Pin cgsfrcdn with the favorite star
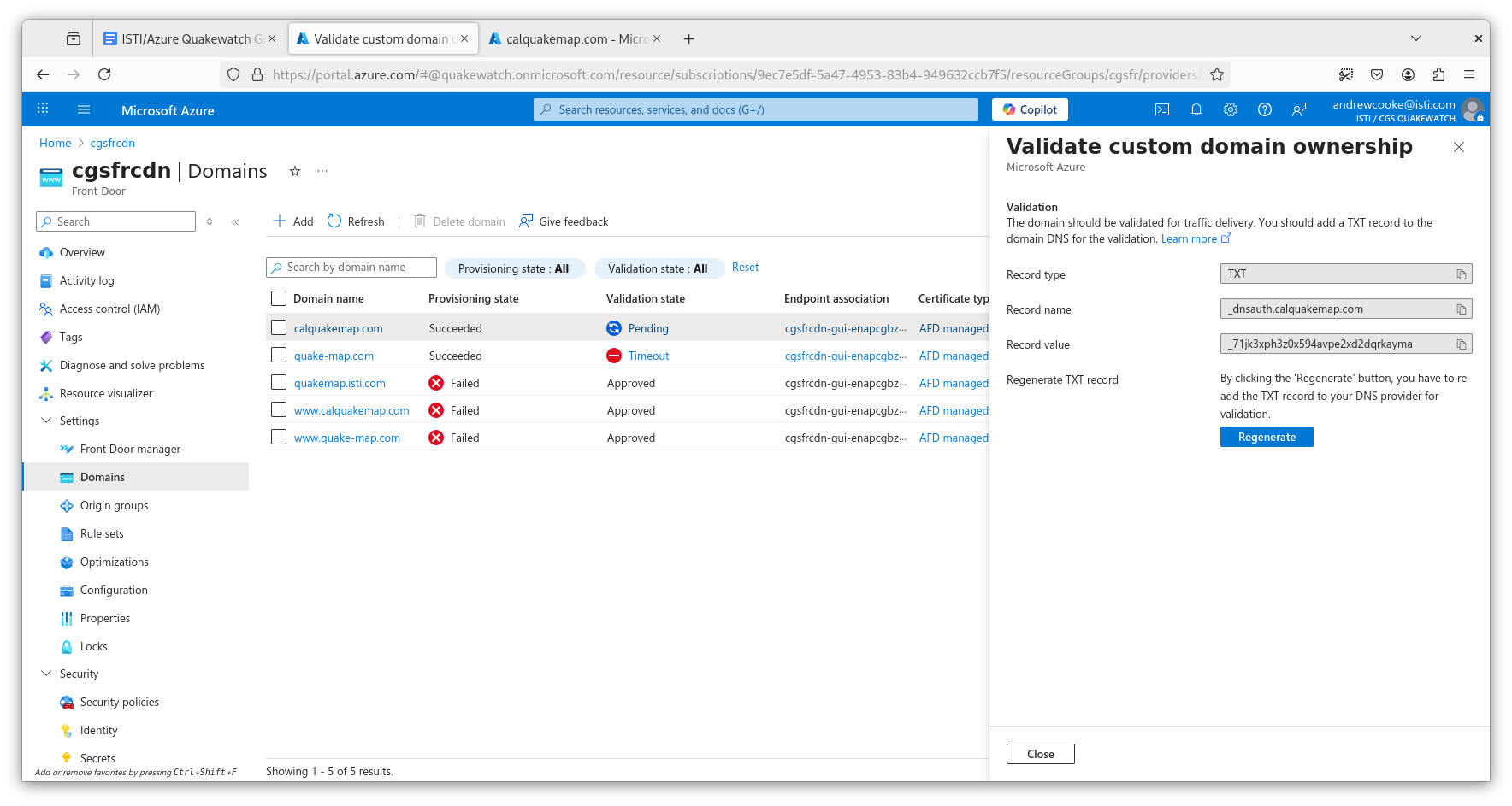The height and width of the screenshot is (806, 1512). coord(295,171)
